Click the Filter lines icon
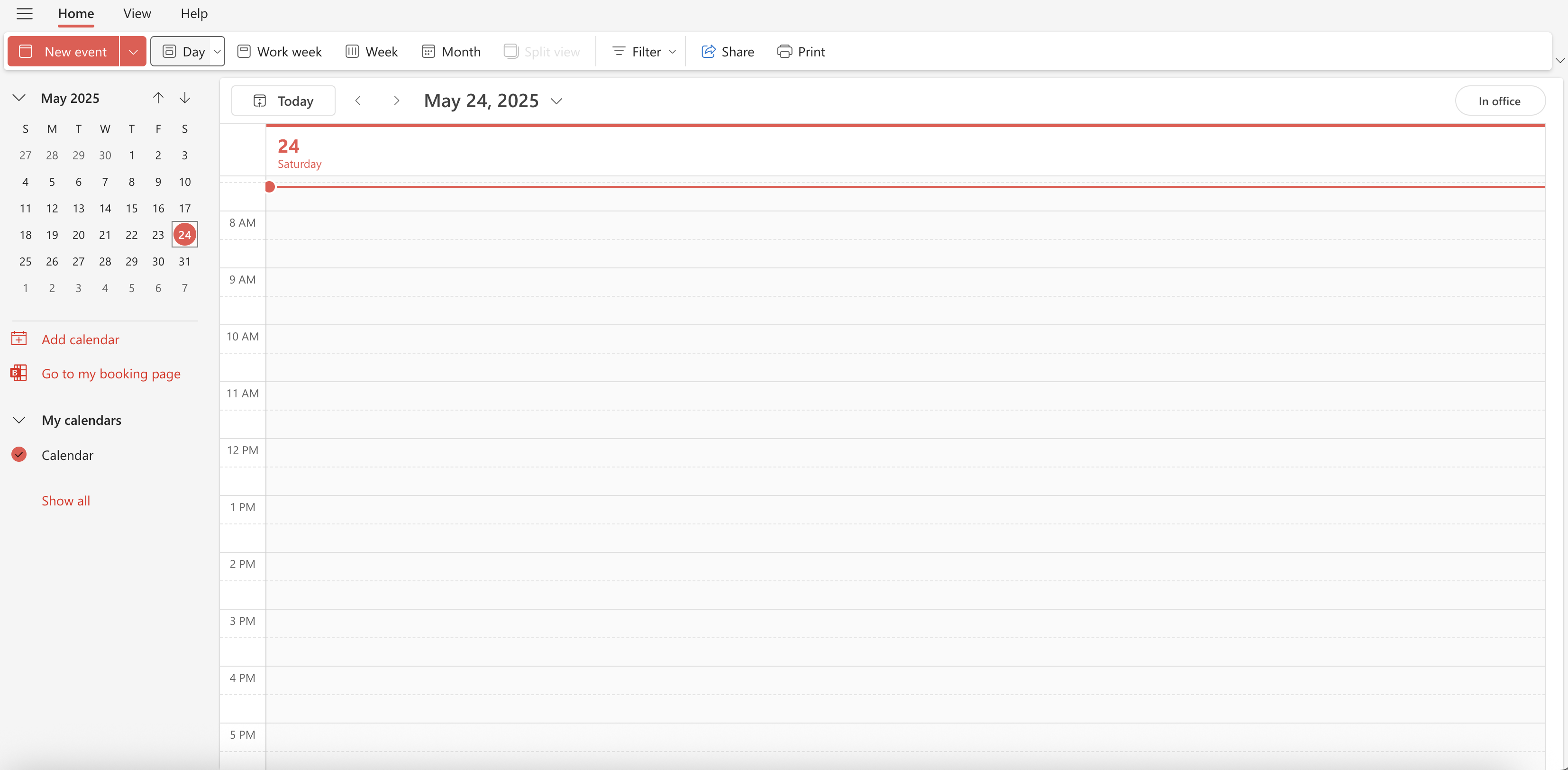The image size is (1568, 770). (619, 51)
